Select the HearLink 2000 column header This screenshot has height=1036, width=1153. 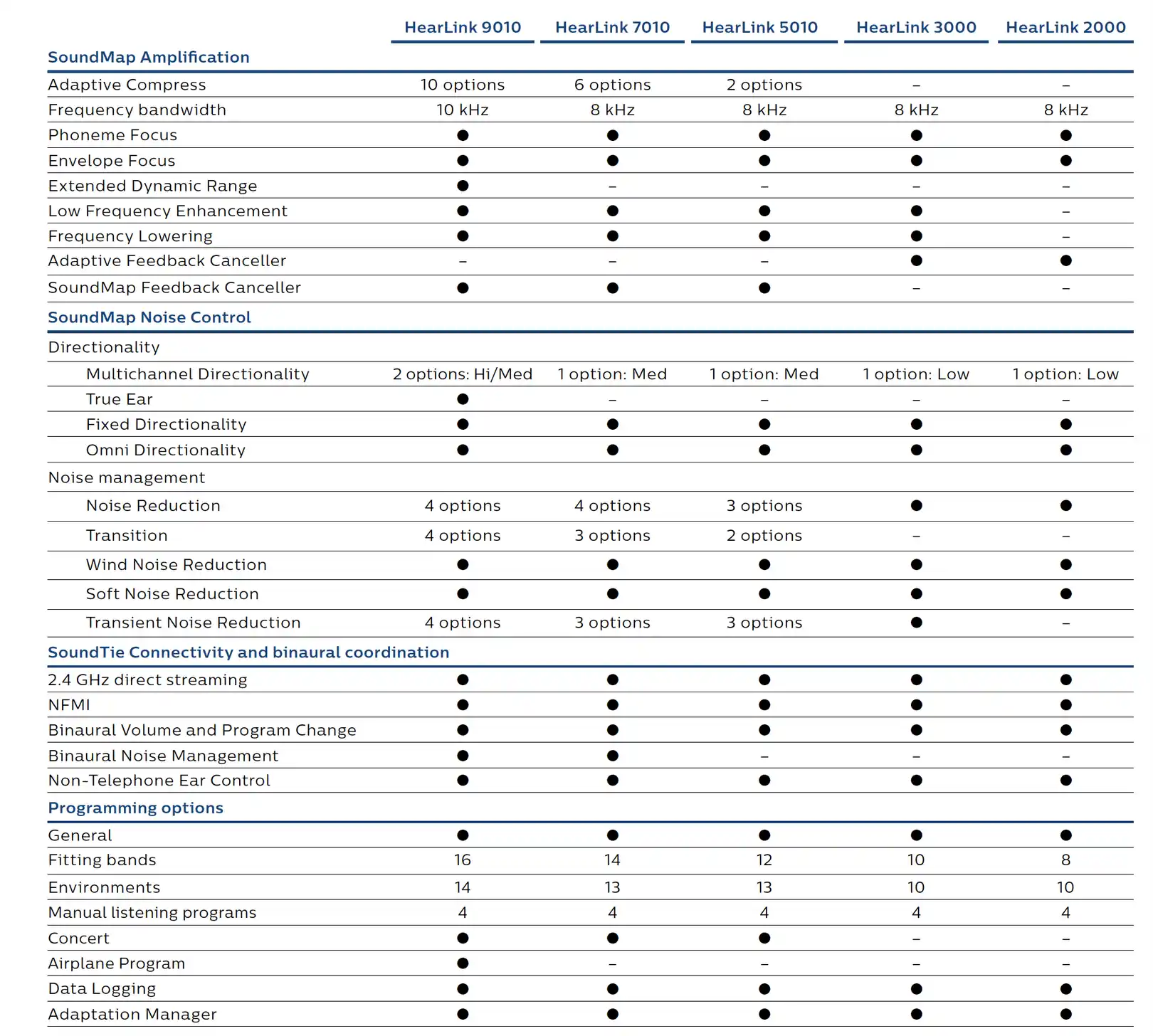coord(1065,28)
